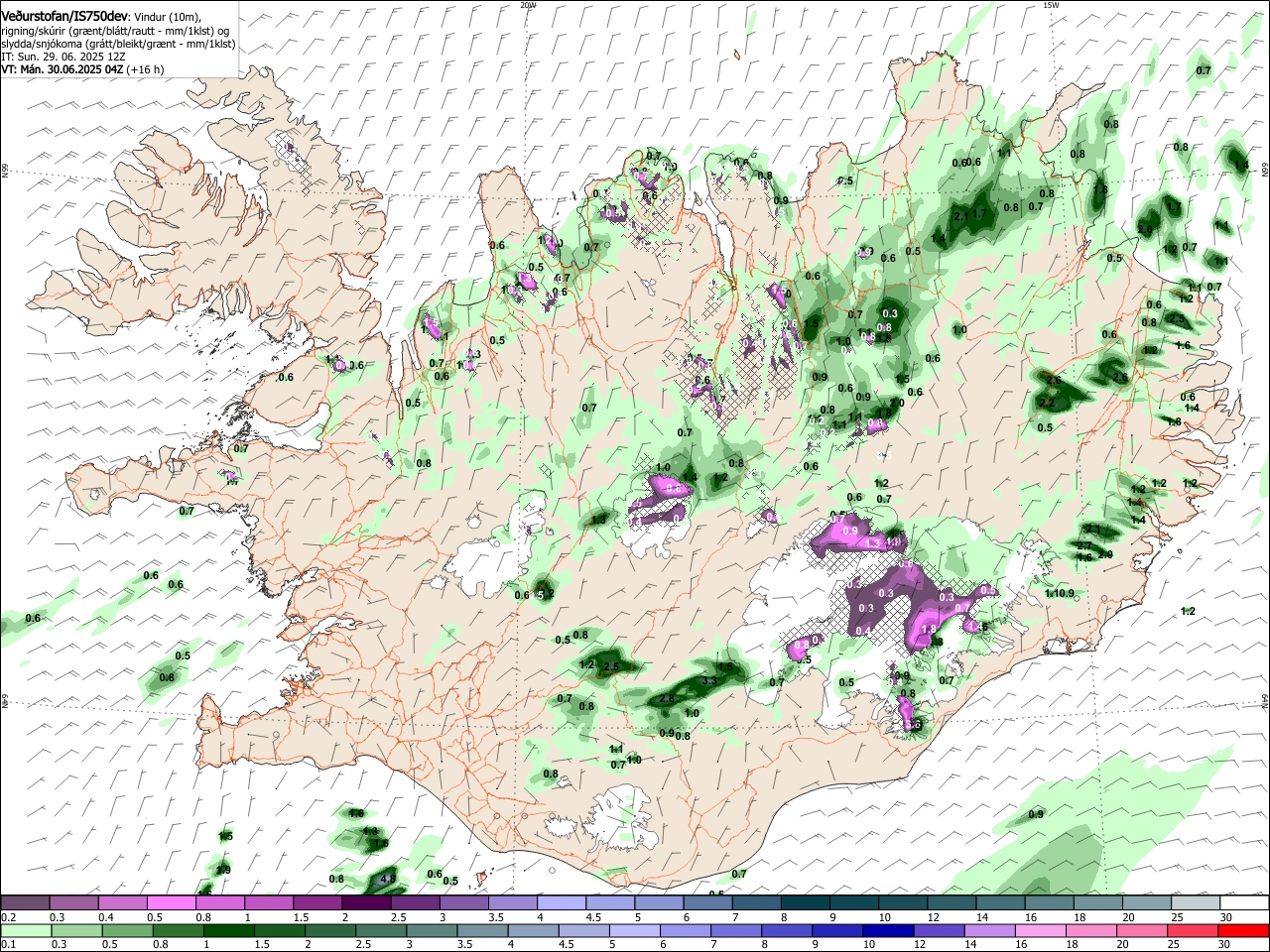Click the 20W longitude label
Viewport: 1270px width, 952px height.
(528, 5)
